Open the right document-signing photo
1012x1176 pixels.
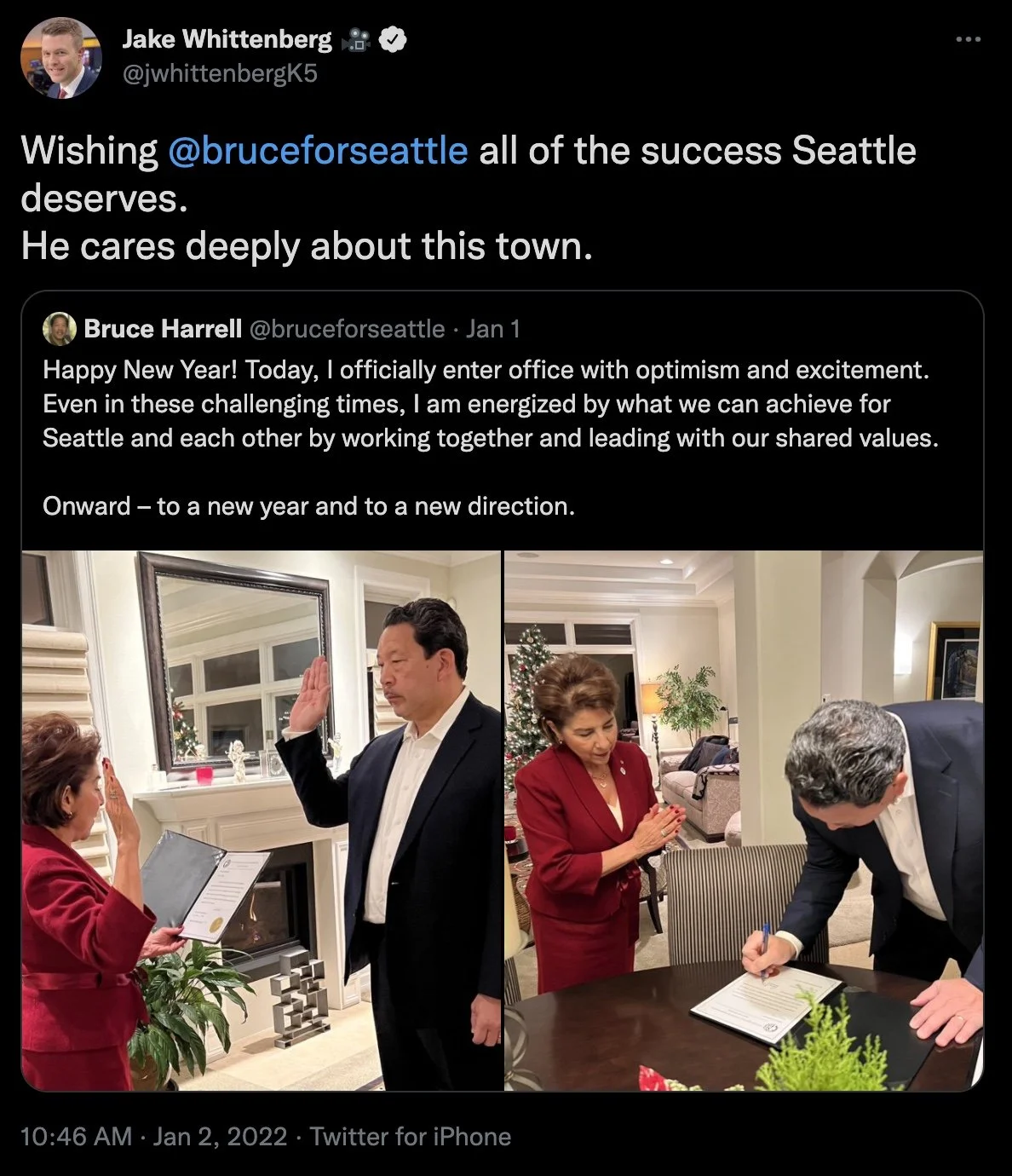[x=744, y=821]
